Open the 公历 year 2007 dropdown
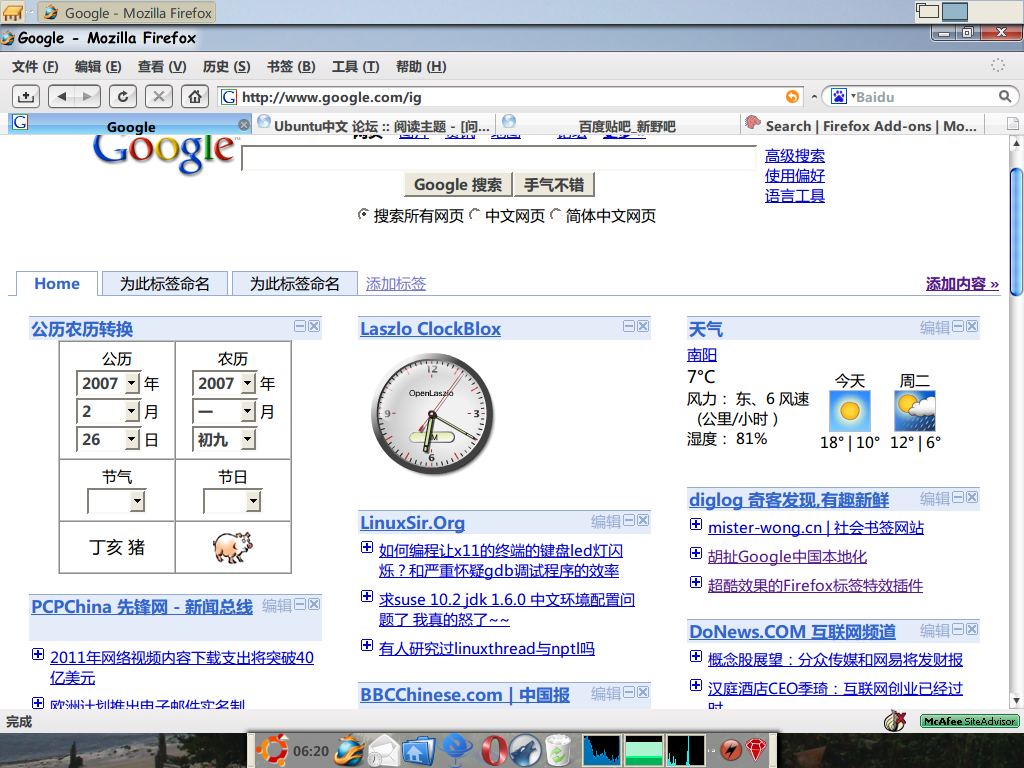This screenshot has height=768, width=1024. click(108, 383)
